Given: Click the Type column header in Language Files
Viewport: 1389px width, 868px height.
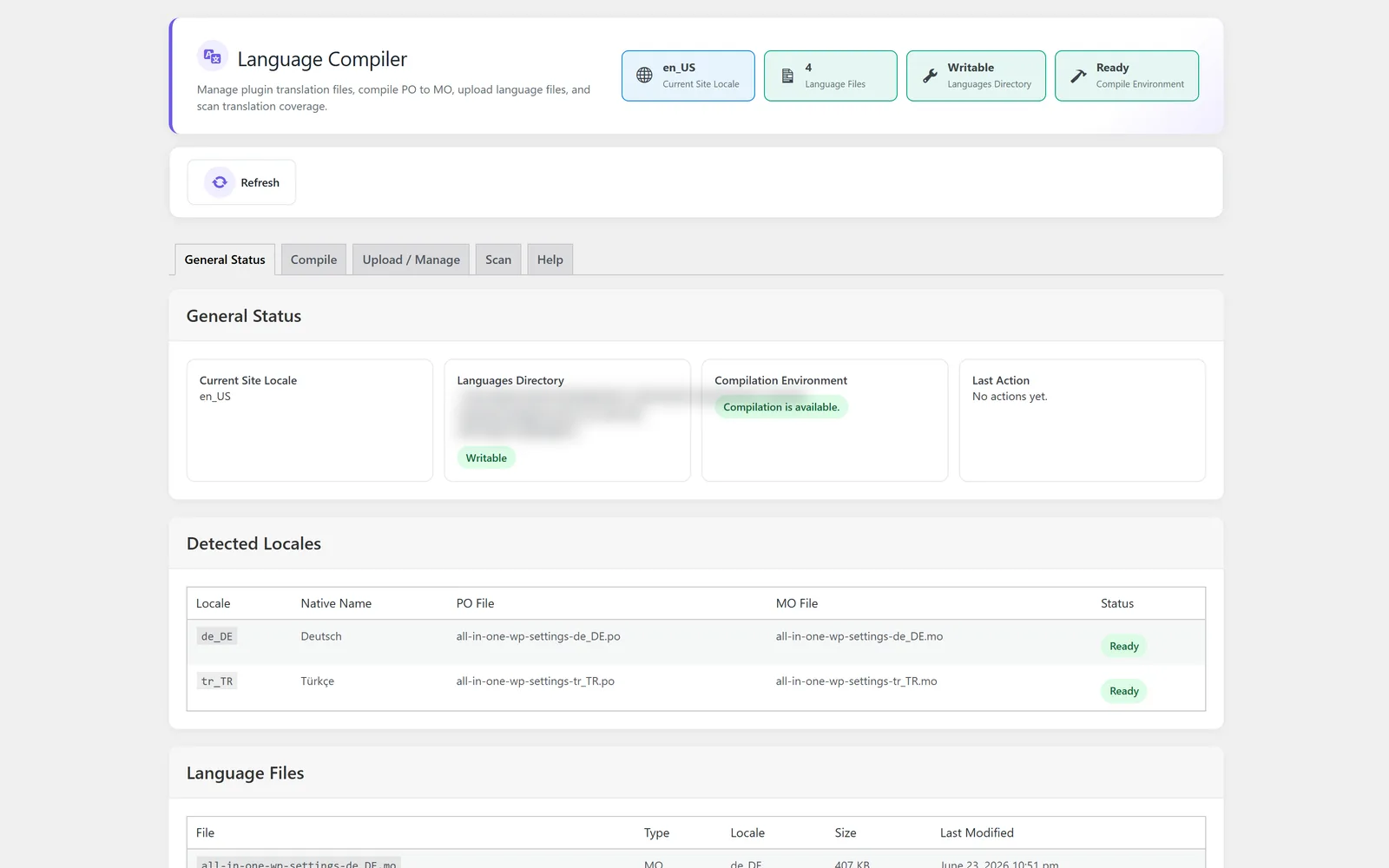Looking at the screenshot, I should tap(656, 832).
